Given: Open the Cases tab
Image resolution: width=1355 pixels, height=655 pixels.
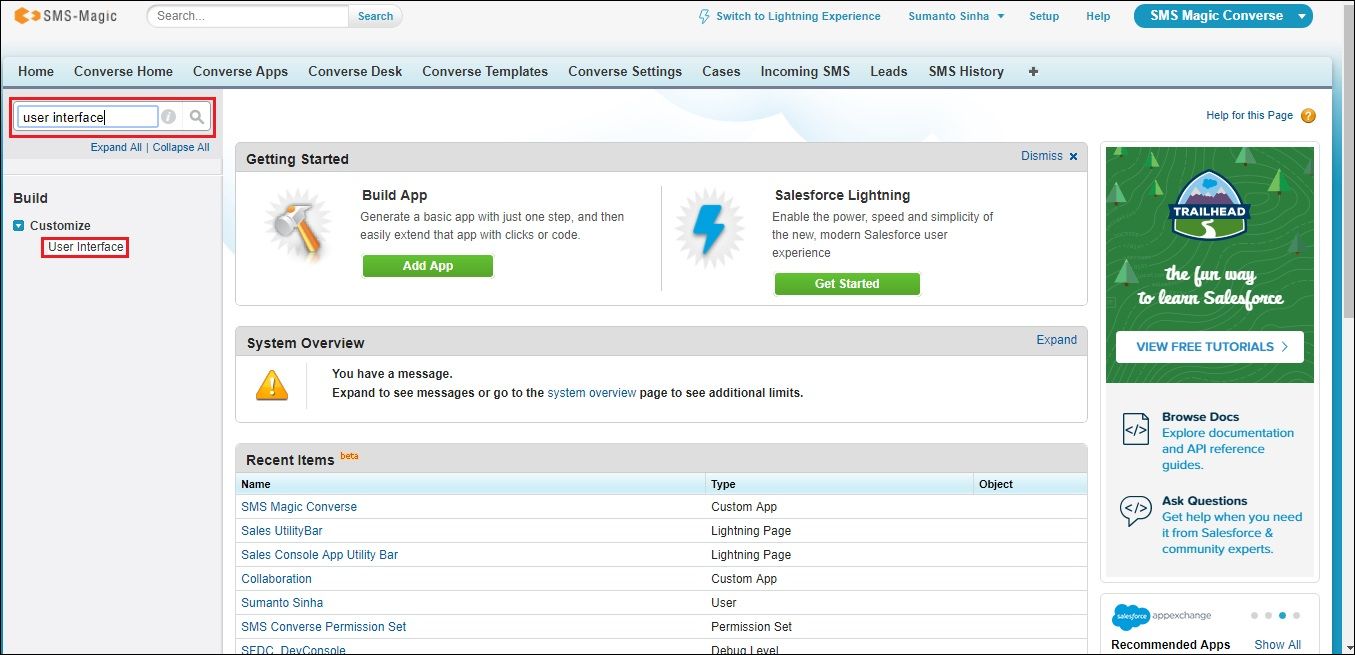Looking at the screenshot, I should 721,71.
